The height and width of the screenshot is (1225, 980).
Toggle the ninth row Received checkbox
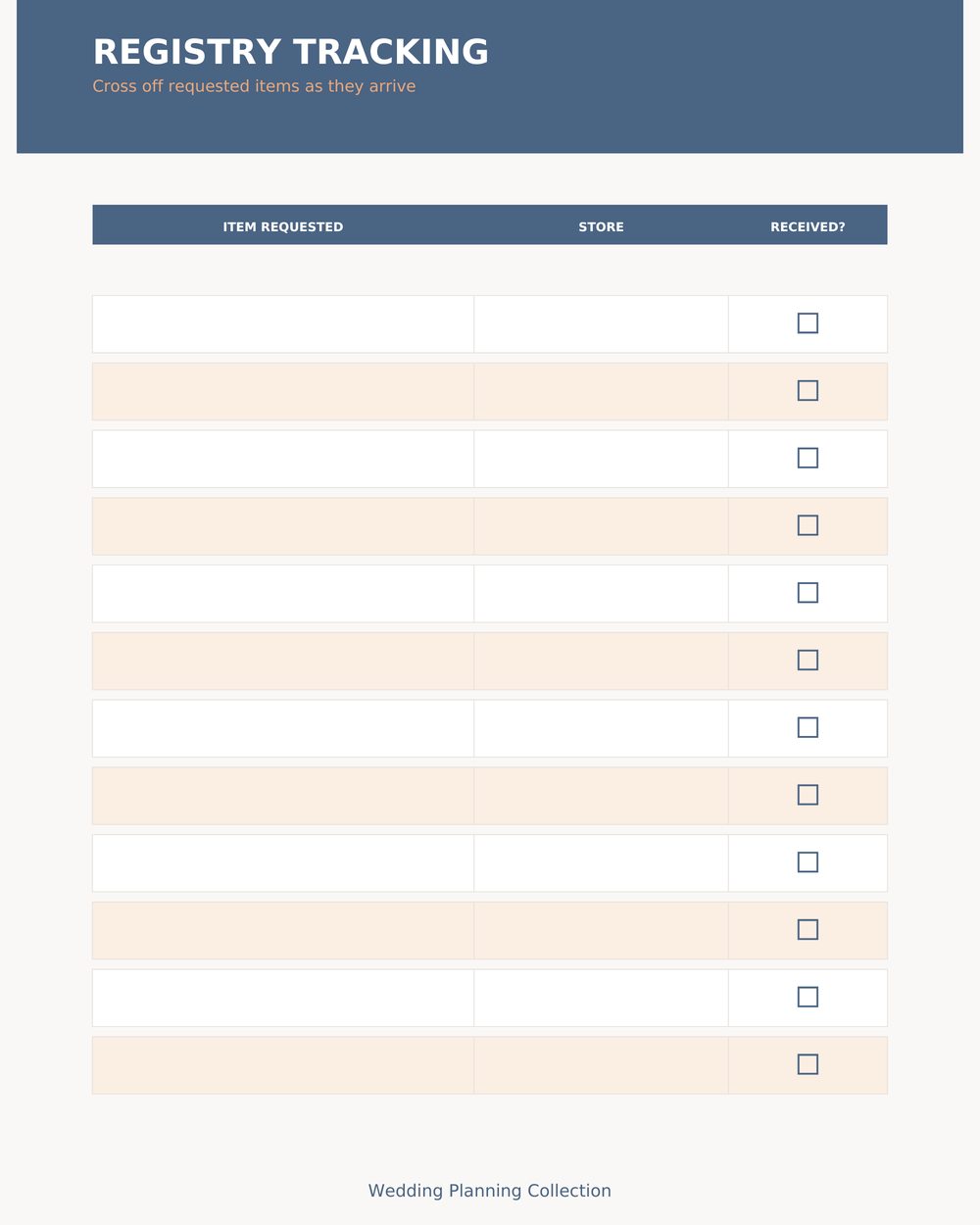tap(808, 862)
